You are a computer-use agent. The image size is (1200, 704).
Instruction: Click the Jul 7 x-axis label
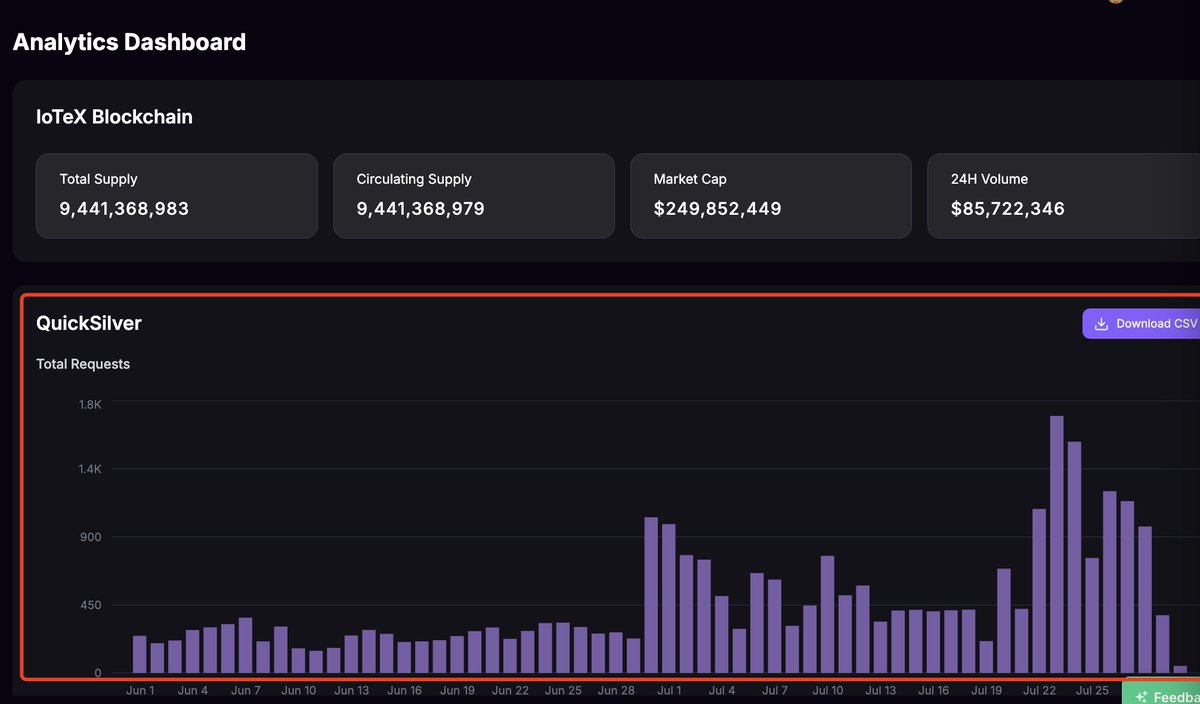774,690
